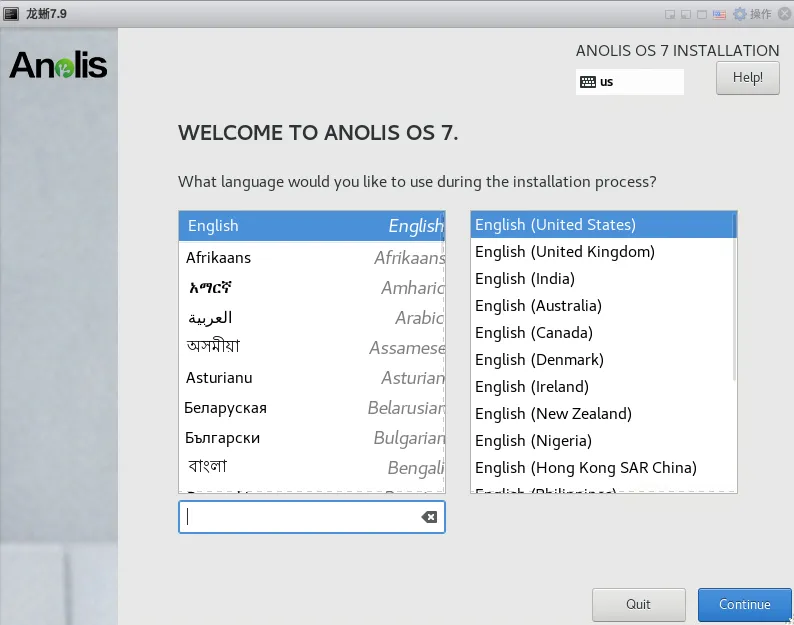Click the Anolis logo in the sidebar
Image resolution: width=794 pixels, height=625 pixels.
point(58,65)
